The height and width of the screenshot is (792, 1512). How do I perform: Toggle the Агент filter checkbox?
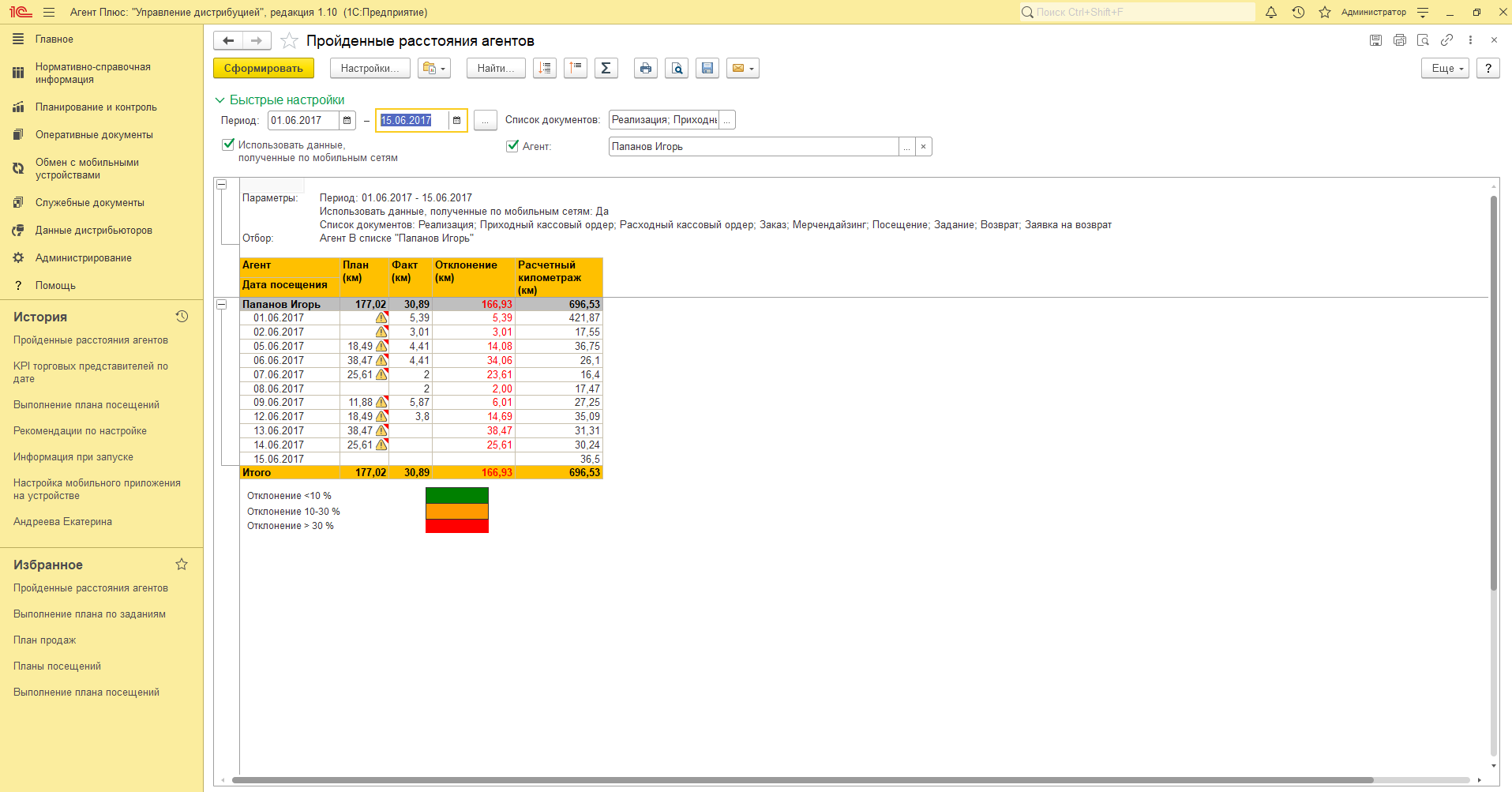512,145
